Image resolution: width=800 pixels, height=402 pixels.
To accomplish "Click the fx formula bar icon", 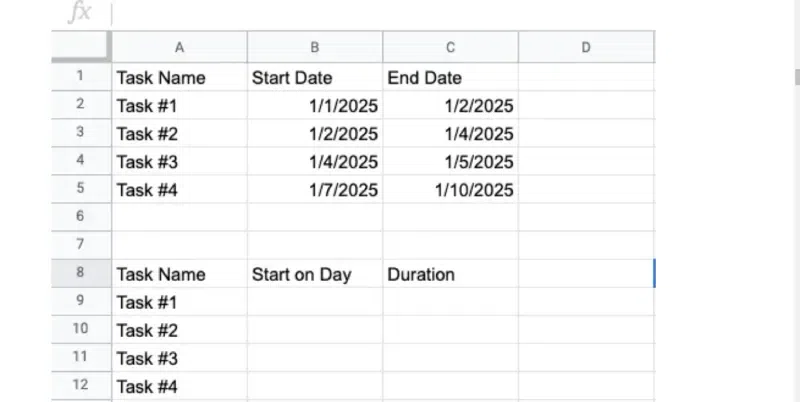I will [x=79, y=13].
